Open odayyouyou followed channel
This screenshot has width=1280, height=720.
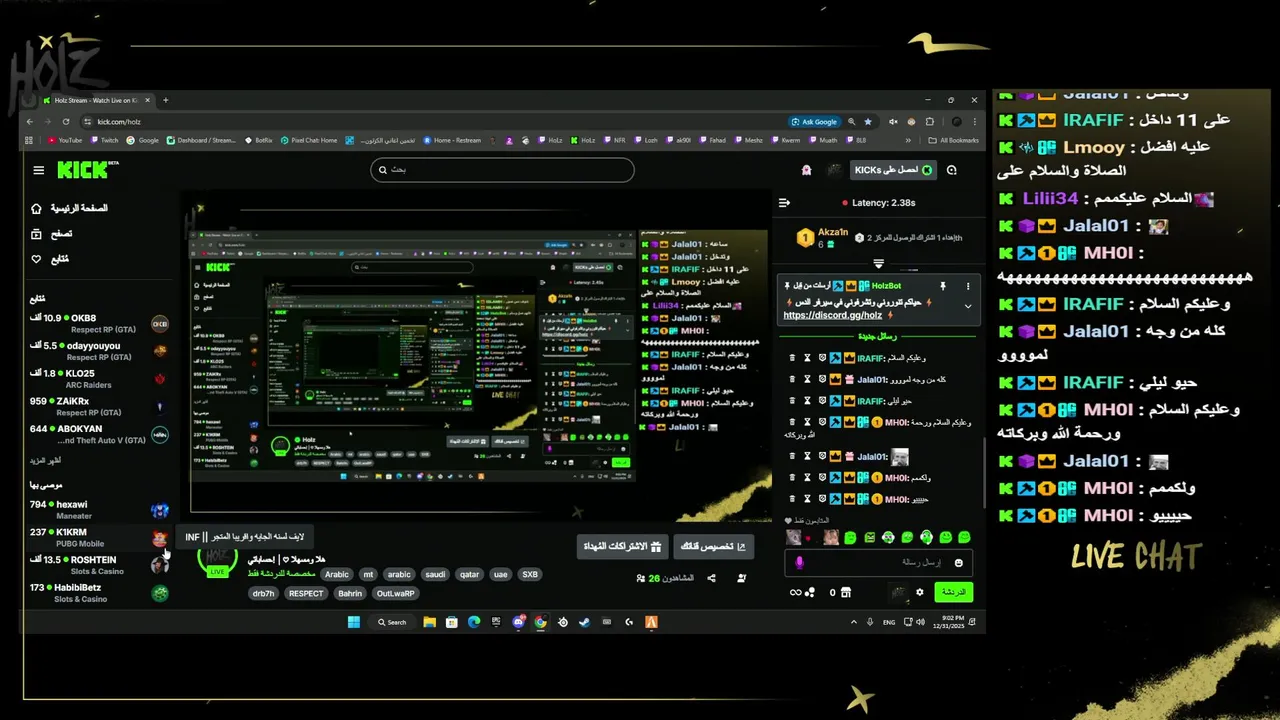99,351
